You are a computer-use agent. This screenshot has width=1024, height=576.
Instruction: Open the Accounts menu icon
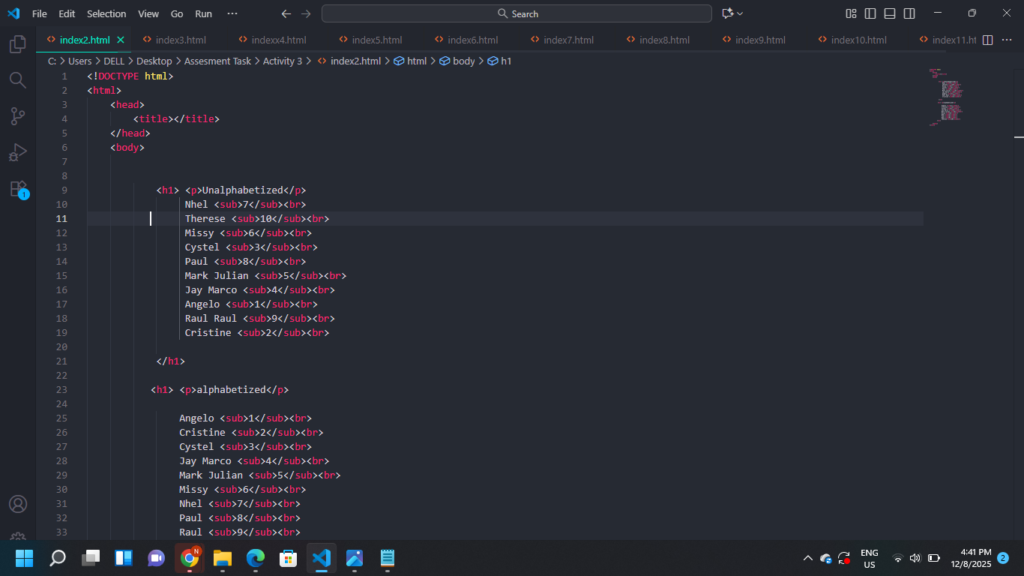17,505
